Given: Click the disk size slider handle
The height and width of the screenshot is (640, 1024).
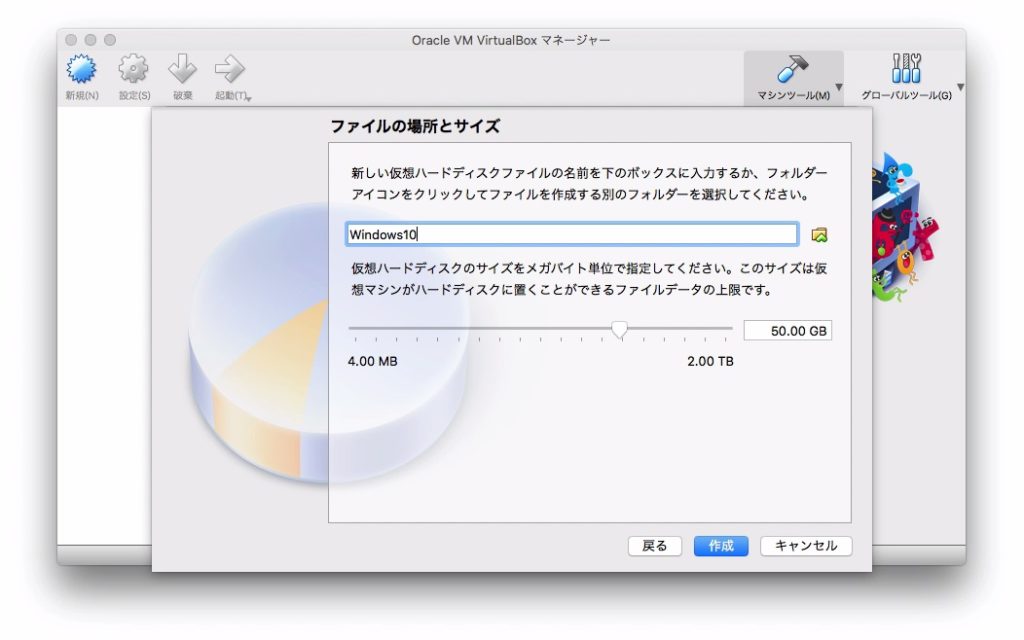Looking at the screenshot, I should coord(619,330).
